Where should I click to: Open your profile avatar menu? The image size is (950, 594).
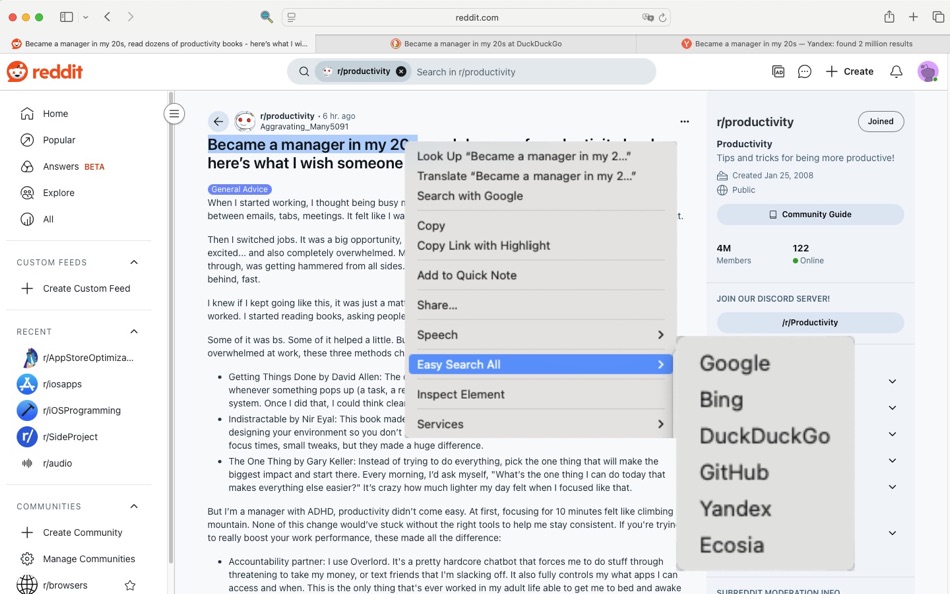point(928,71)
